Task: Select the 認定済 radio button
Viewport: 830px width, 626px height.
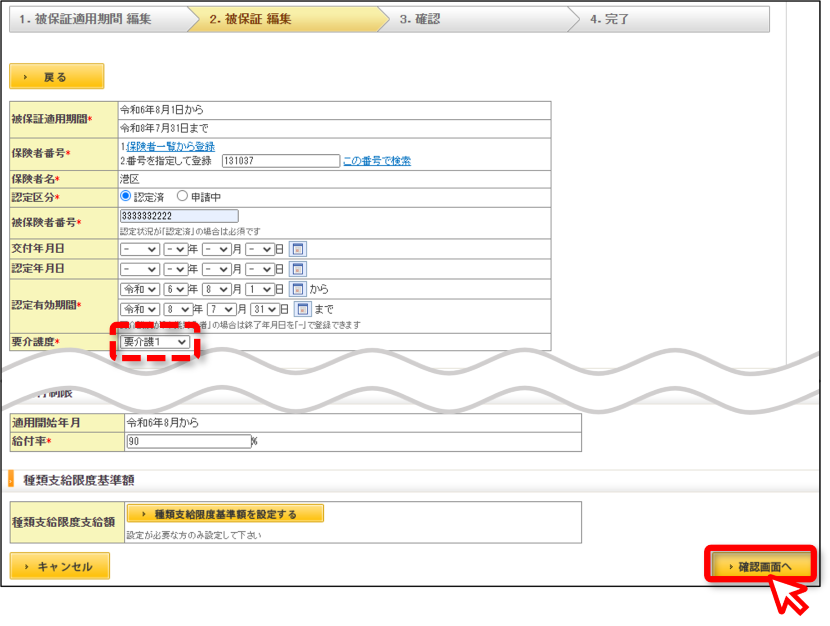Action: pyautogui.click(x=125, y=196)
